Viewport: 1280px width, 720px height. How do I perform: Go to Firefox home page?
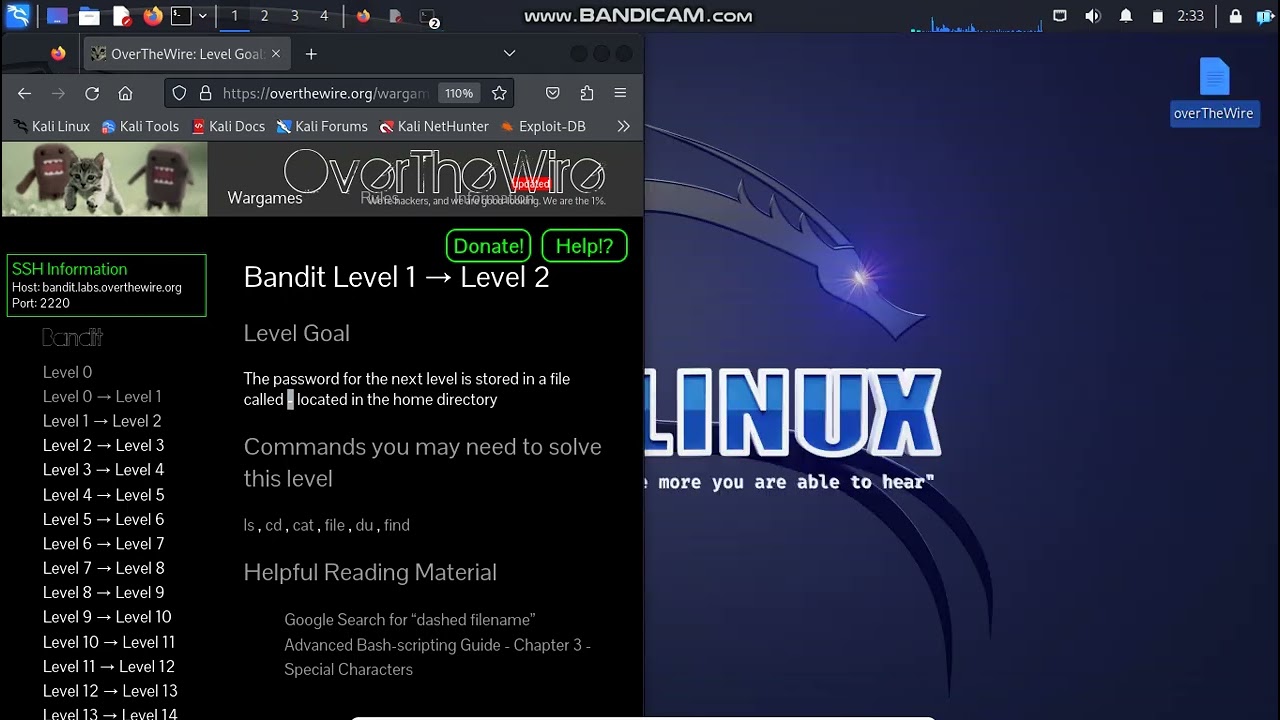click(125, 93)
